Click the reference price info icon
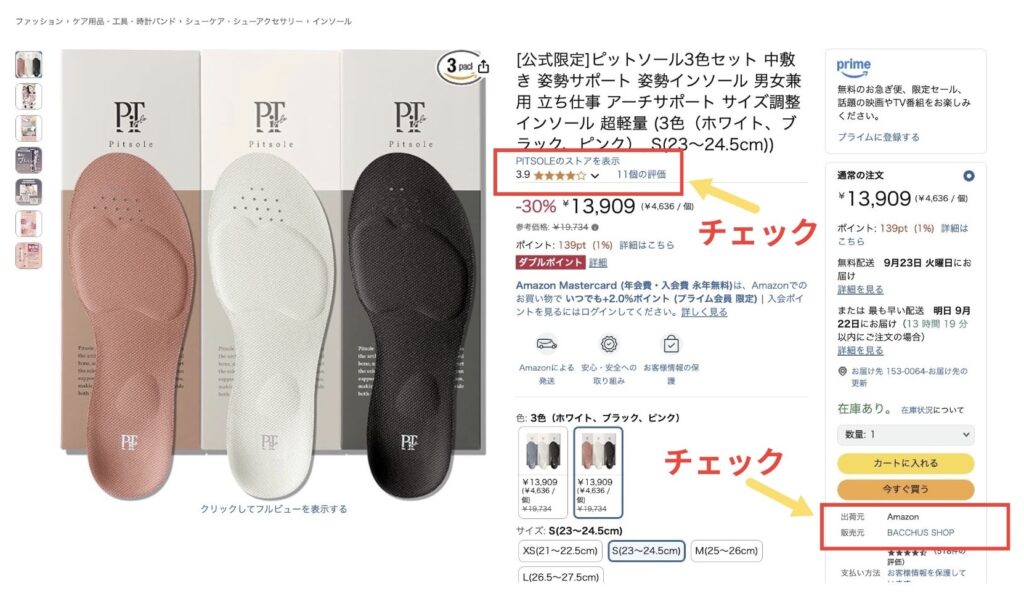 pos(595,227)
